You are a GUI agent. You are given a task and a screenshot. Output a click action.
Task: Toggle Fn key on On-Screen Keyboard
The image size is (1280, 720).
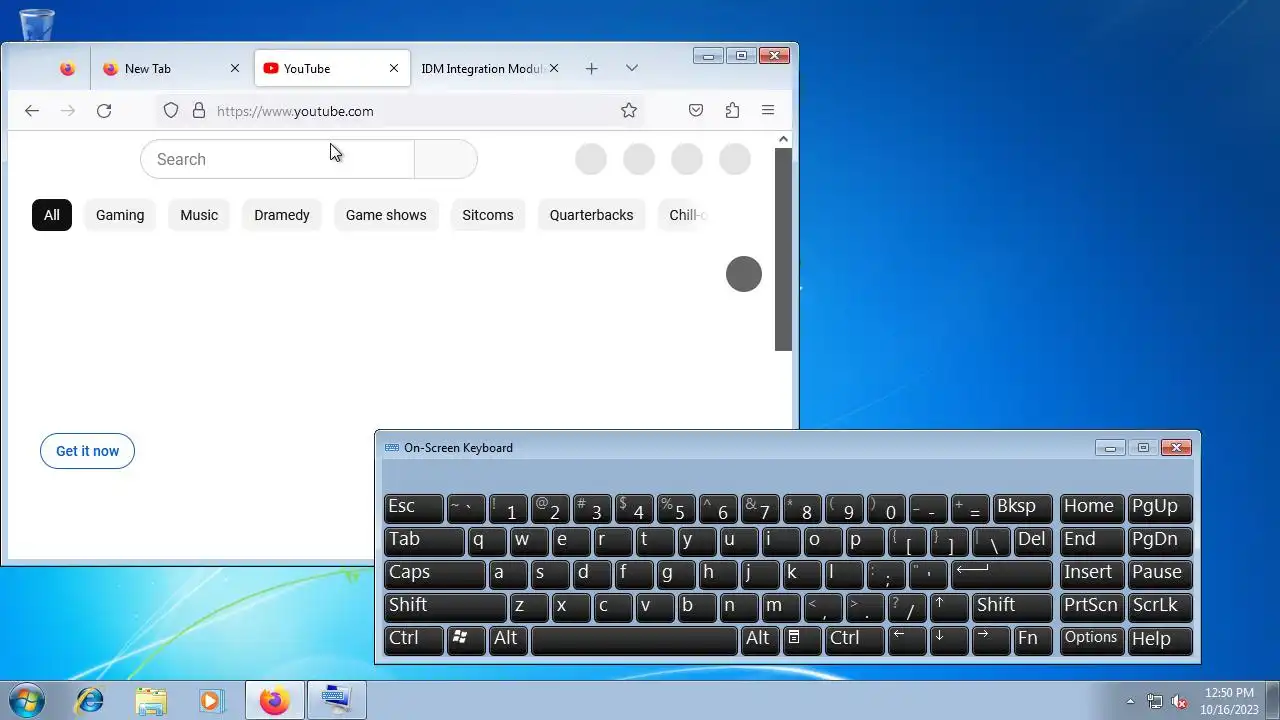tap(1033, 640)
